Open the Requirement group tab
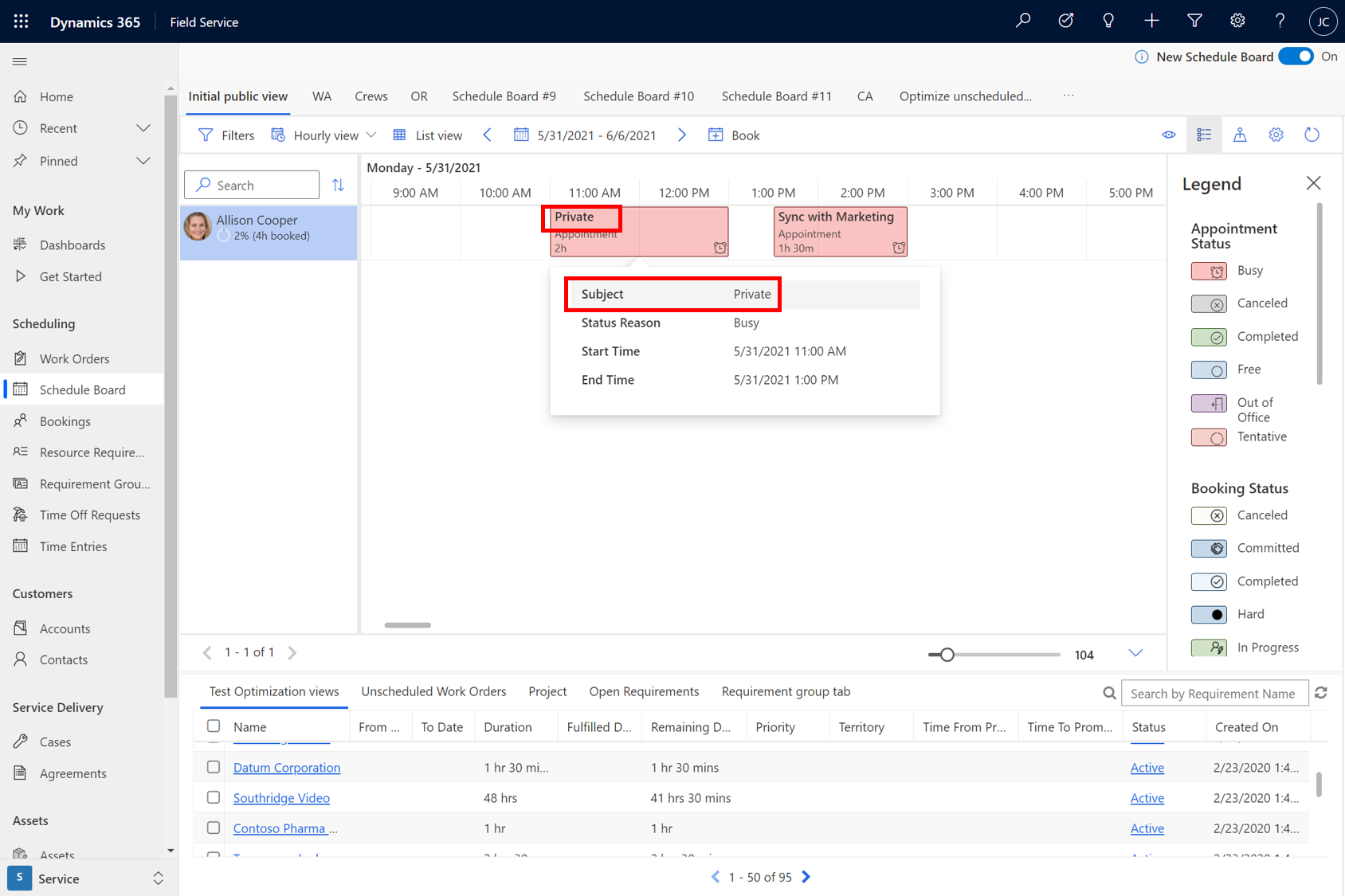Image resolution: width=1345 pixels, height=896 pixels. 786,691
